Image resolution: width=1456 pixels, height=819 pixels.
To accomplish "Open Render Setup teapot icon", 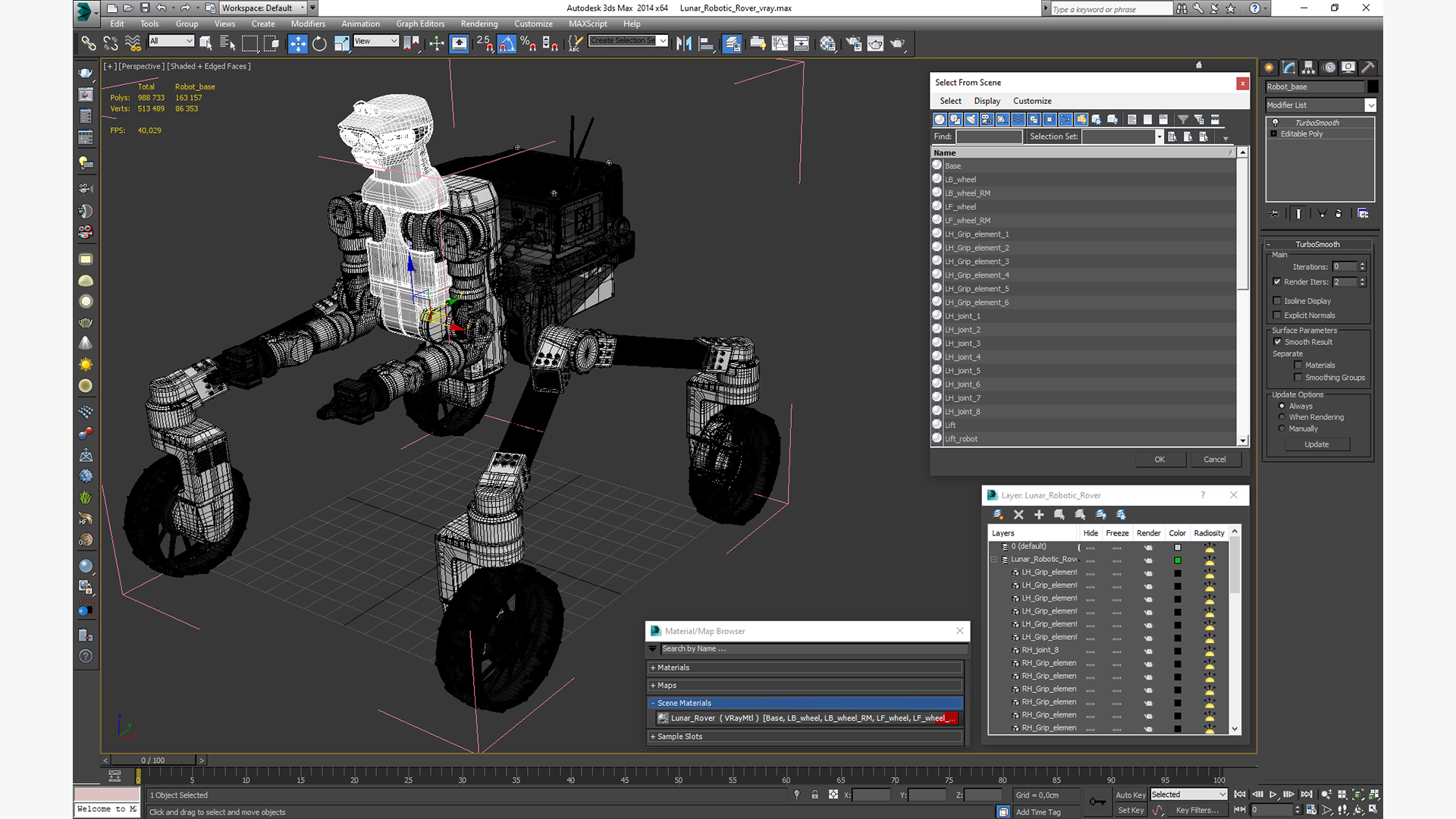I will coord(853,43).
